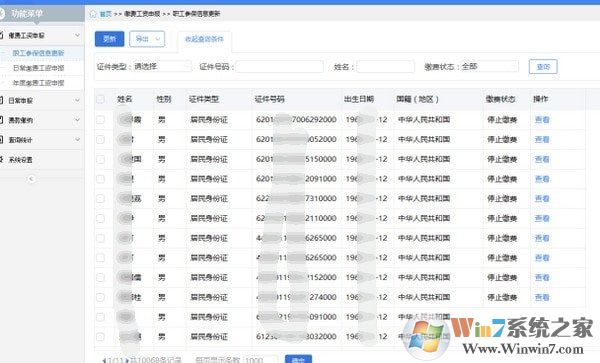Click the 系统设置 gear icon
Viewport: 600px width, 363px height.
(2, 160)
